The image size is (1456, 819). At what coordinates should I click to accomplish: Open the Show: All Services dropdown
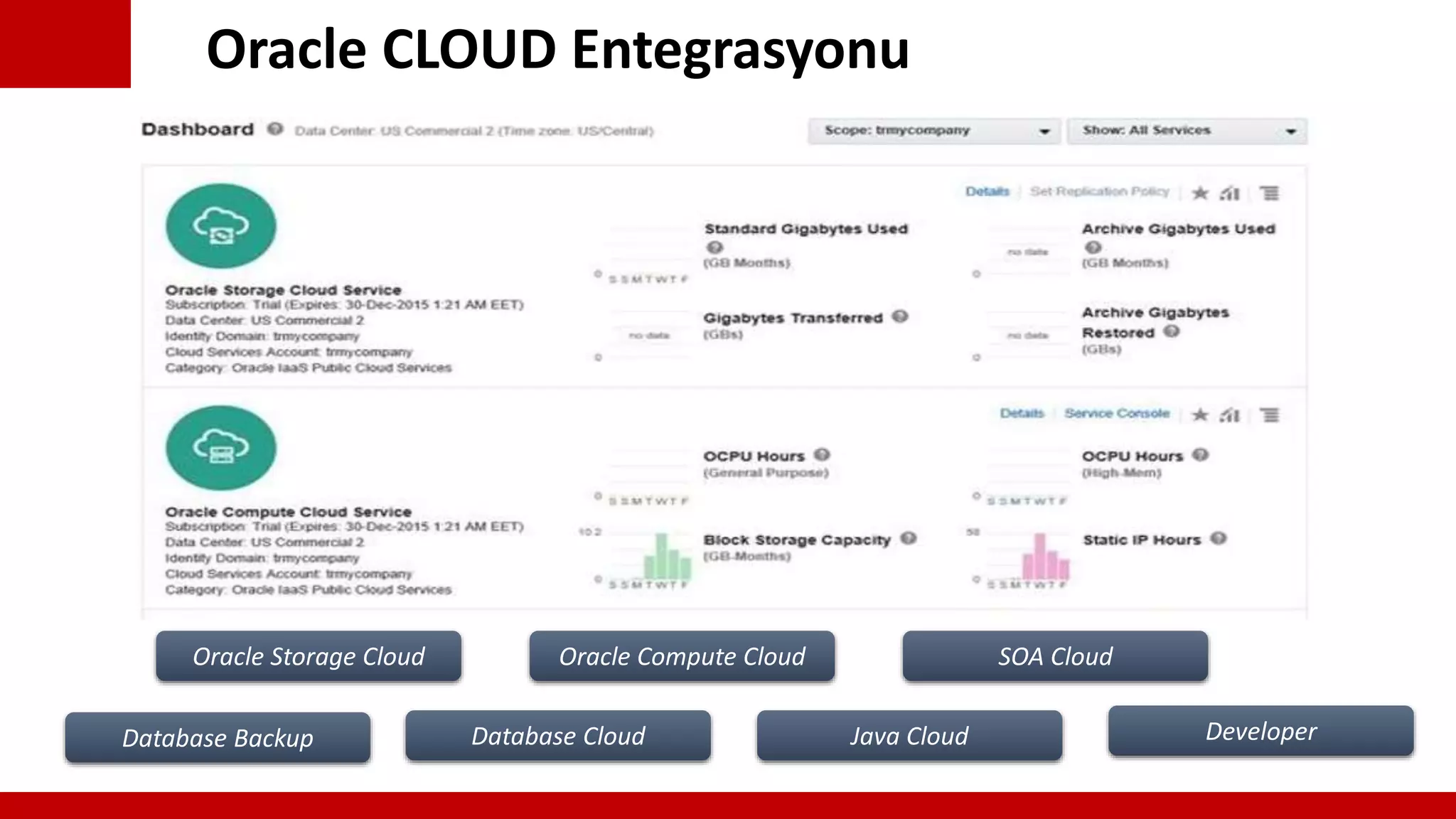pyautogui.click(x=1187, y=131)
